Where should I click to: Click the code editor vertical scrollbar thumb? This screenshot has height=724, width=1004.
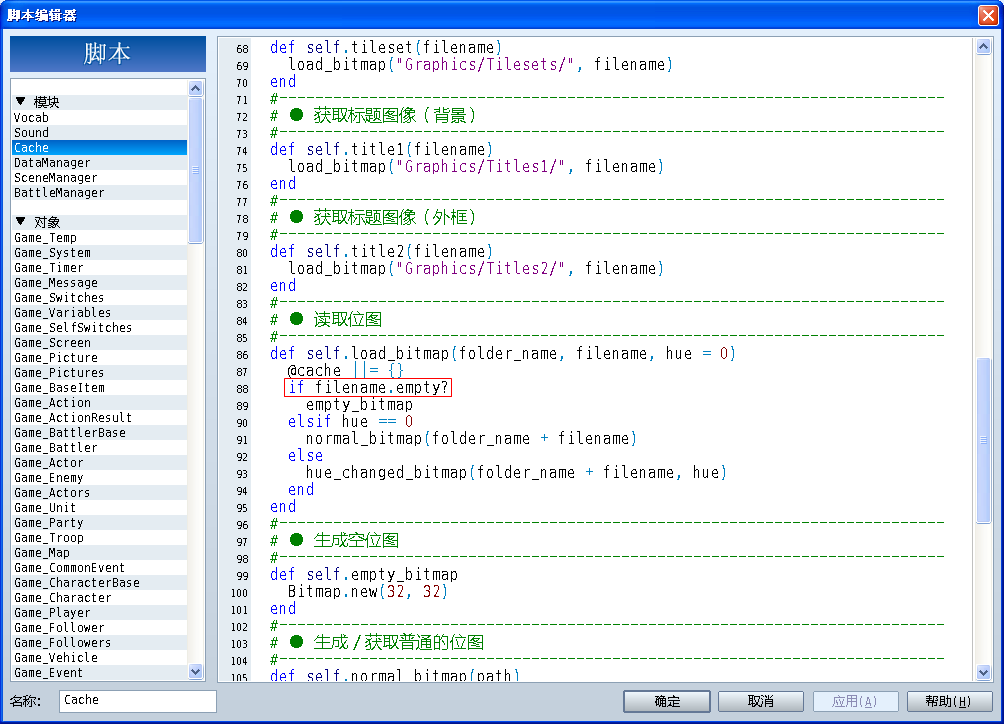(x=984, y=440)
